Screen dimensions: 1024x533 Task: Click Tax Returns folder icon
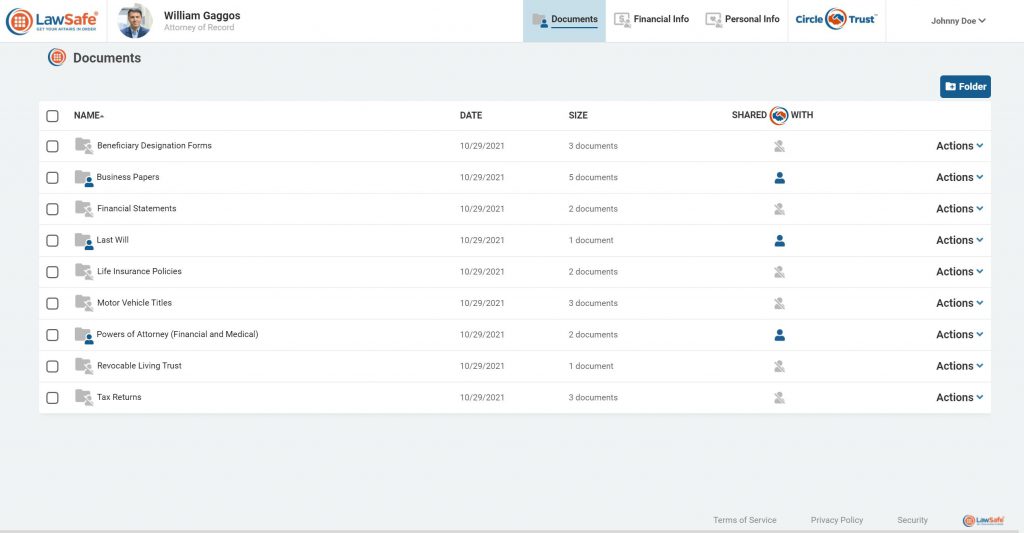pos(84,397)
